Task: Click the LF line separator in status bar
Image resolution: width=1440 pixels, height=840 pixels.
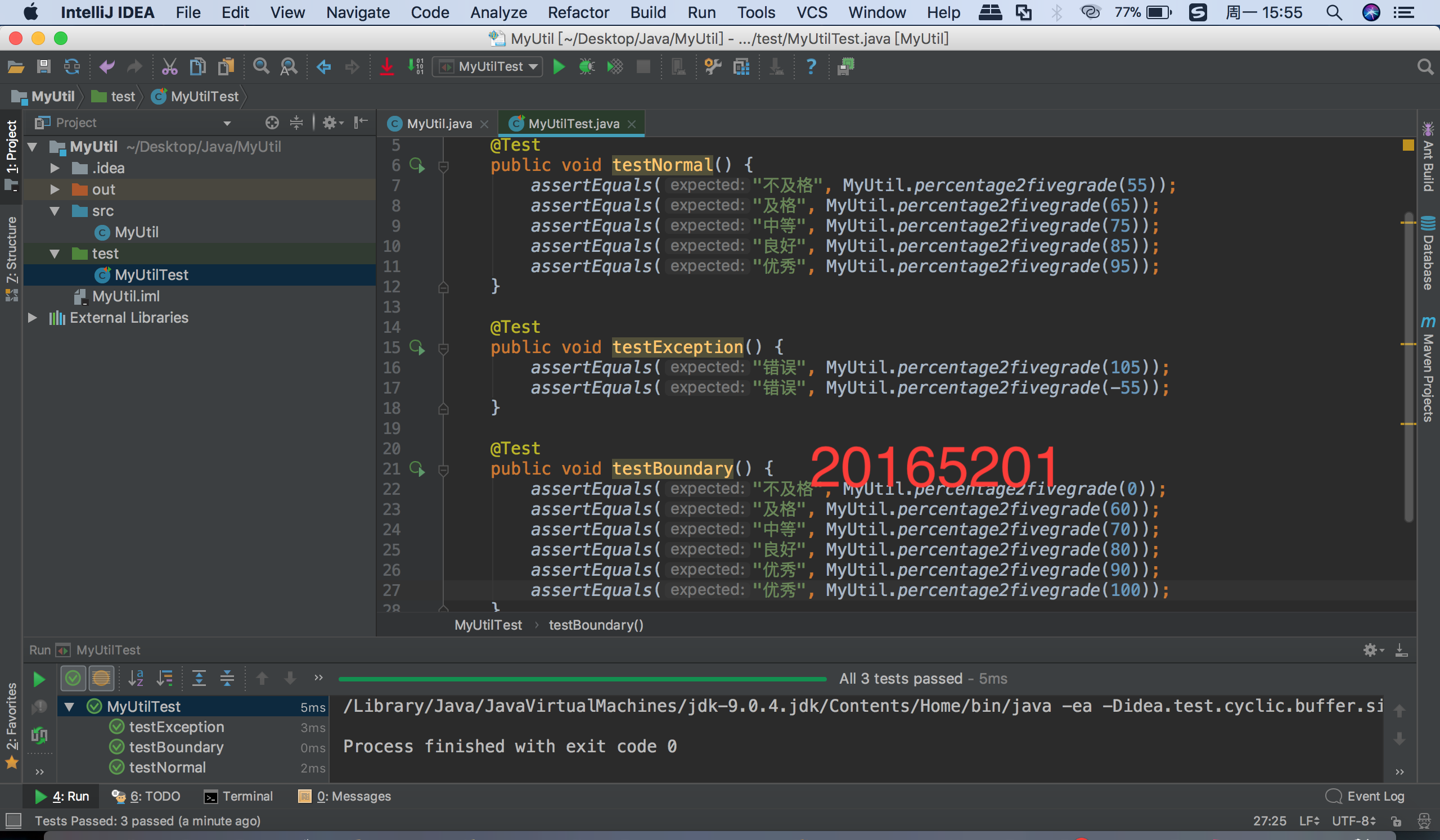Action: pyautogui.click(x=1309, y=821)
